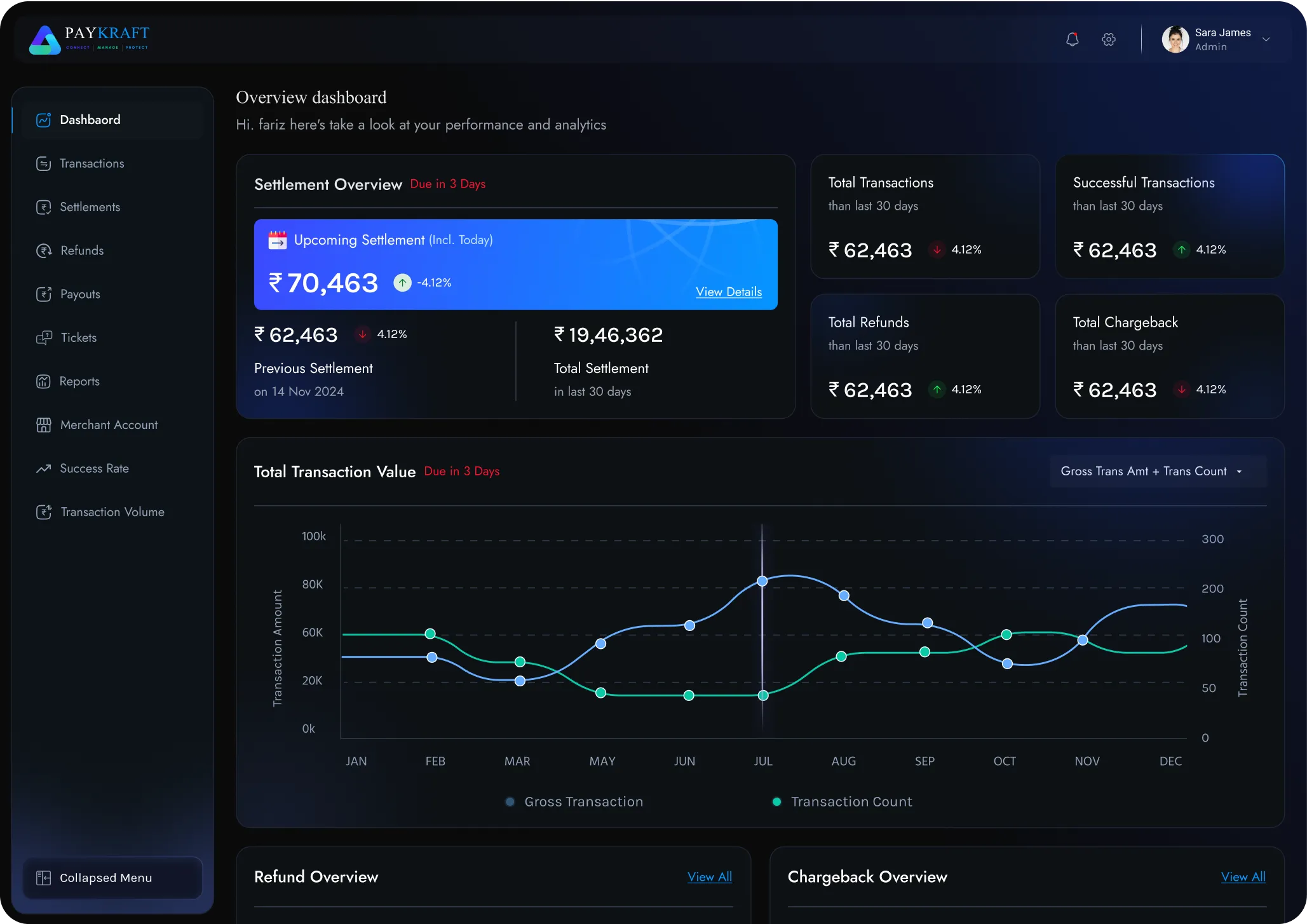The width and height of the screenshot is (1307, 924).
Task: Click the Transactions sidebar icon
Action: coord(43,164)
